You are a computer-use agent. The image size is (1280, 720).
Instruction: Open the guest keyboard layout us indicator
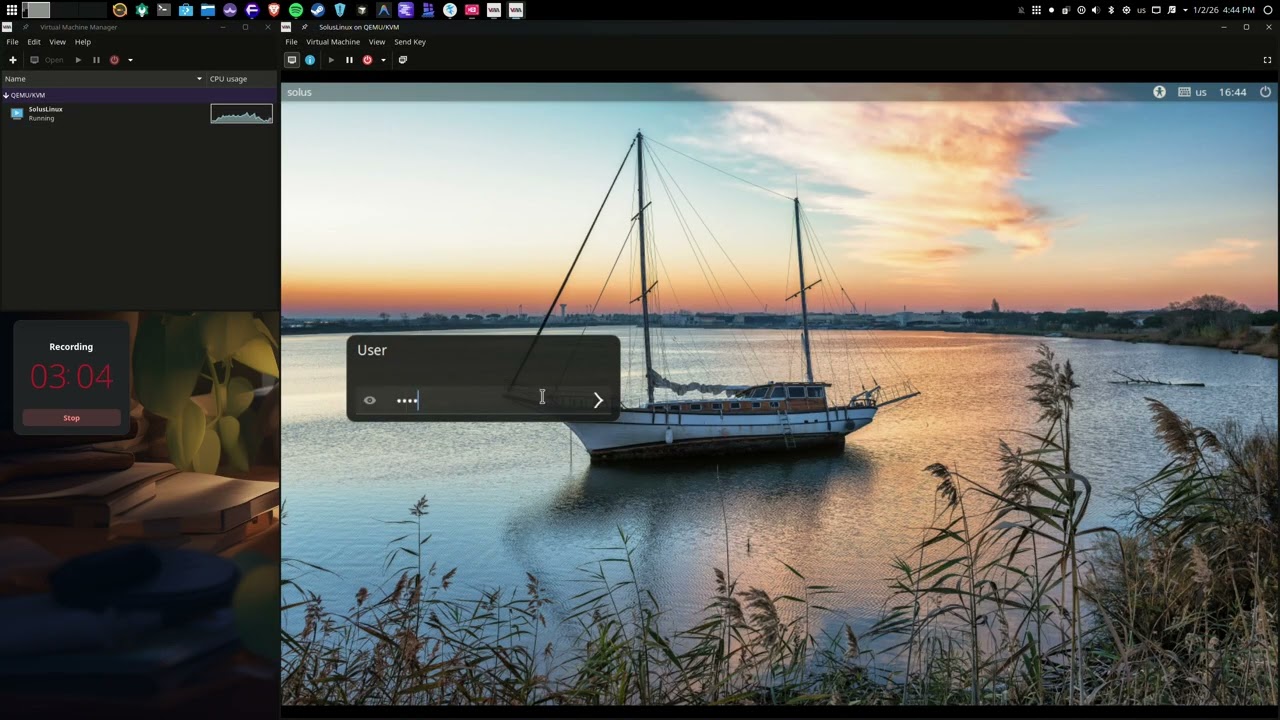click(1192, 92)
